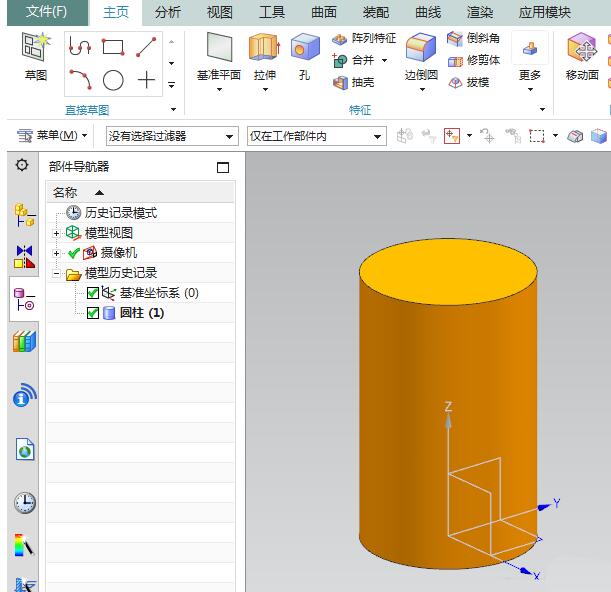
Task: Click the Hole (孔) feature icon
Action: tap(304, 48)
